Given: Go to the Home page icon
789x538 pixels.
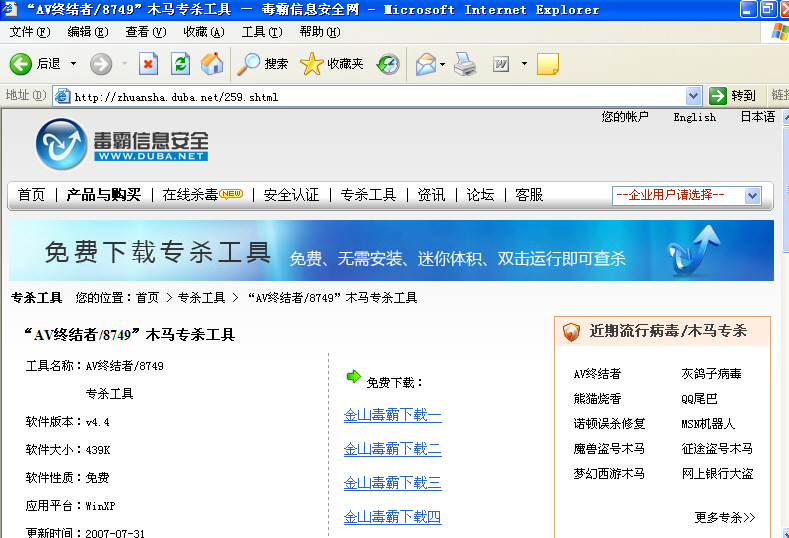Looking at the screenshot, I should pyautogui.click(x=212, y=64).
